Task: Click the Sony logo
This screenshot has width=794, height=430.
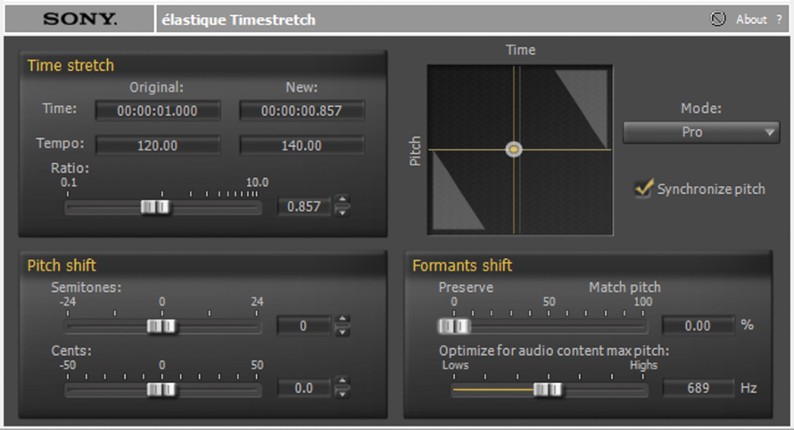Action: click(80, 19)
